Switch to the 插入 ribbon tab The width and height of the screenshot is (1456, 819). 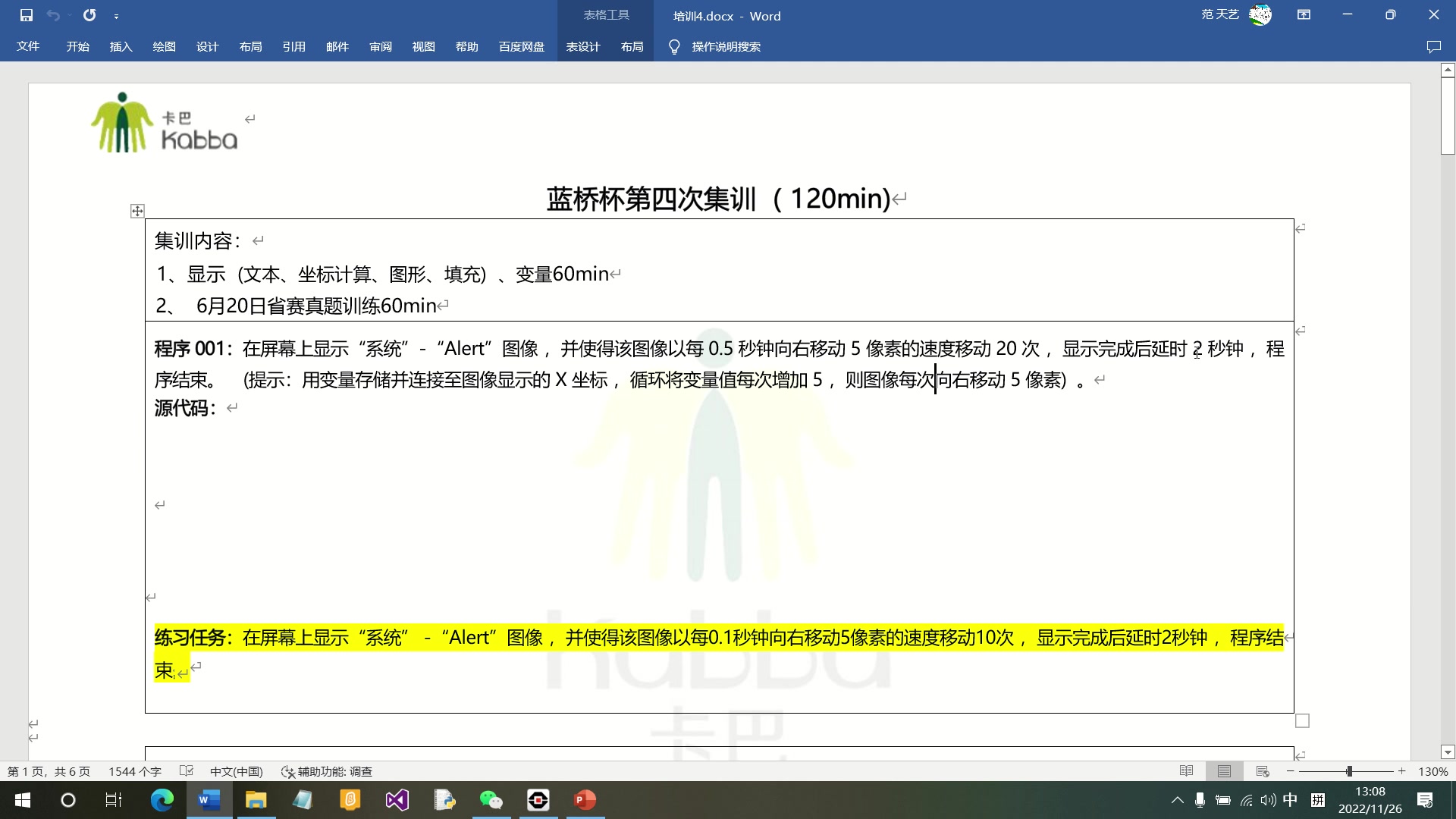point(121,46)
